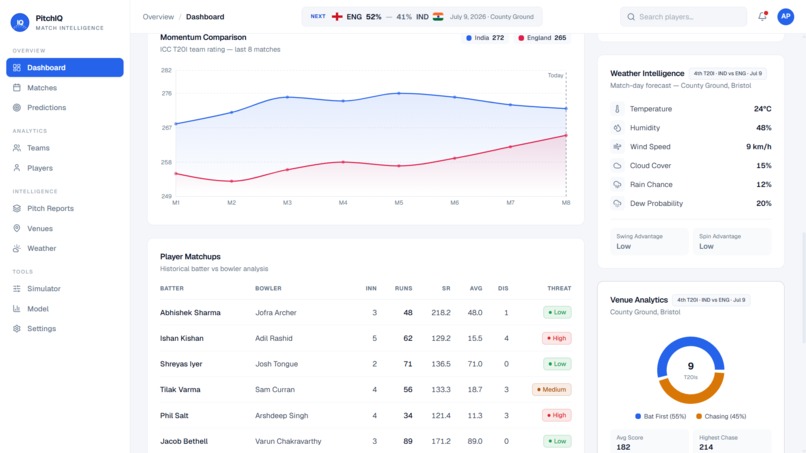Click Highest Chase 214 card
This screenshot has width=806, height=453.
(x=731, y=442)
